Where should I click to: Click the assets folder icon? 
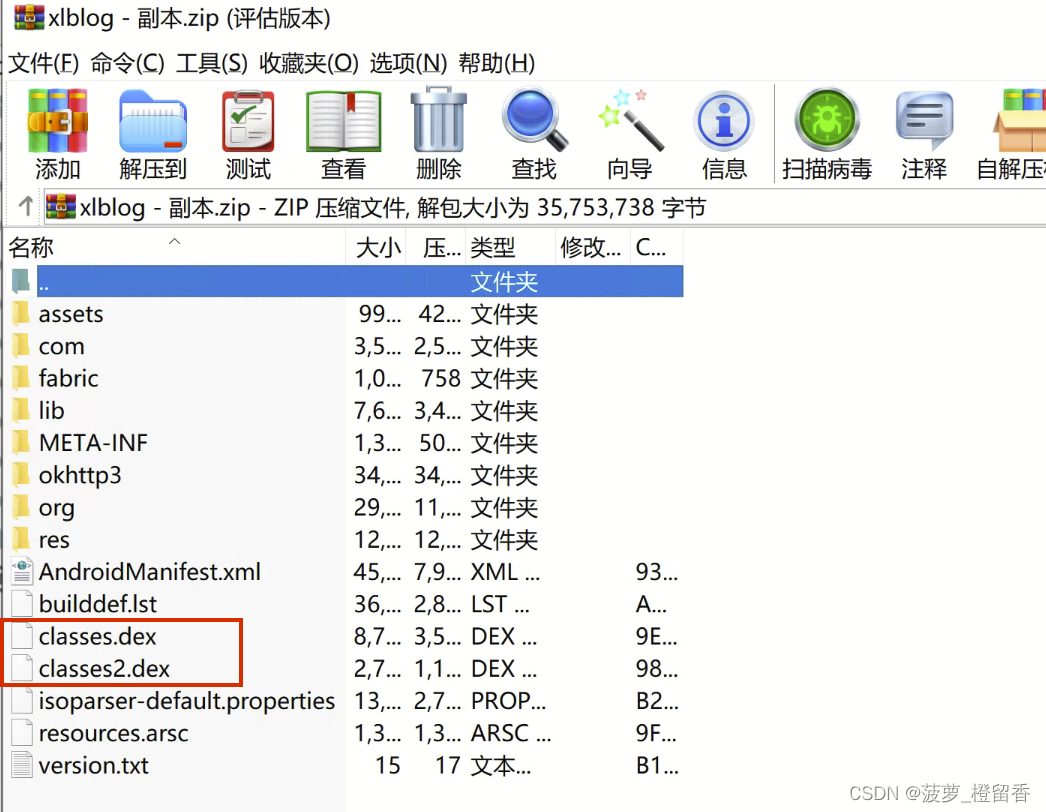21,314
